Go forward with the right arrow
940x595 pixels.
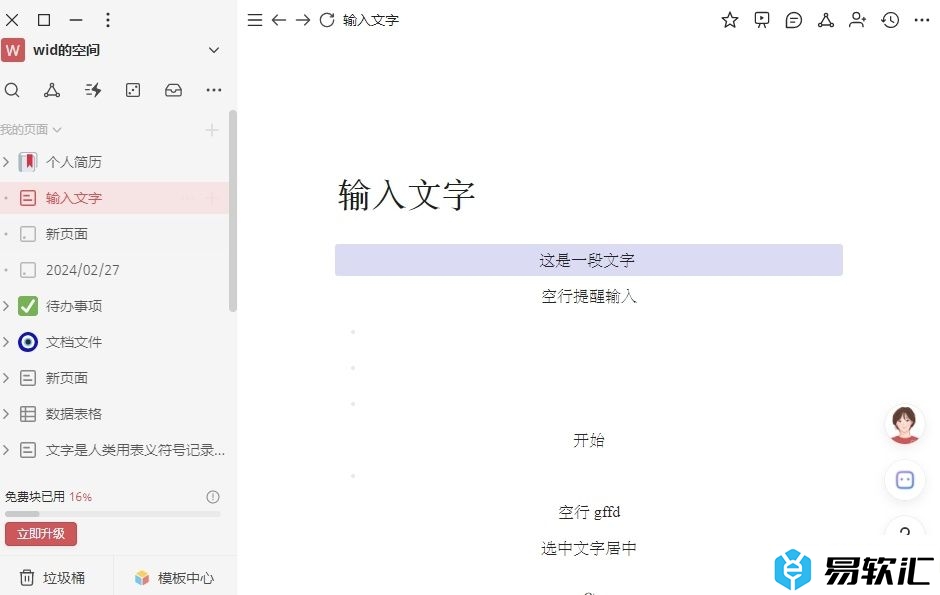pyautogui.click(x=303, y=20)
